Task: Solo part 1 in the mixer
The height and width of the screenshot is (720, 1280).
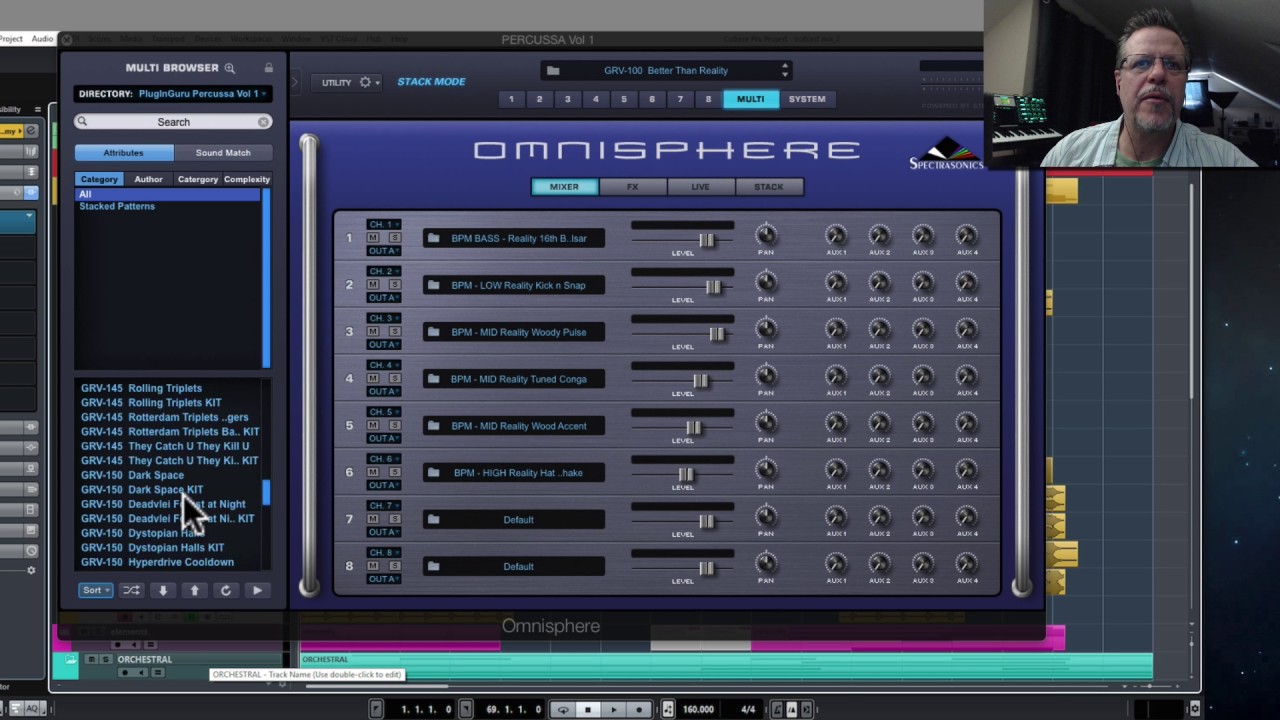Action: 394,238
